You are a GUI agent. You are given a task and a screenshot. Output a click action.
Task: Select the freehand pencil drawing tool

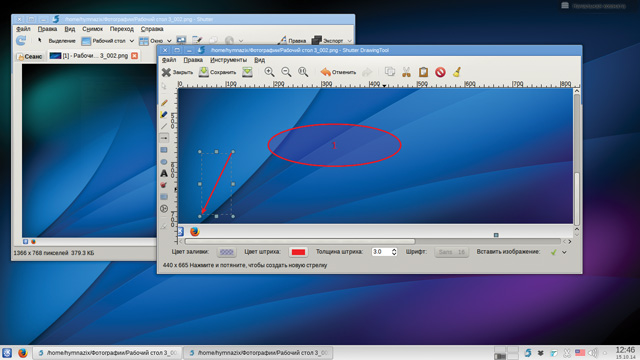164,103
